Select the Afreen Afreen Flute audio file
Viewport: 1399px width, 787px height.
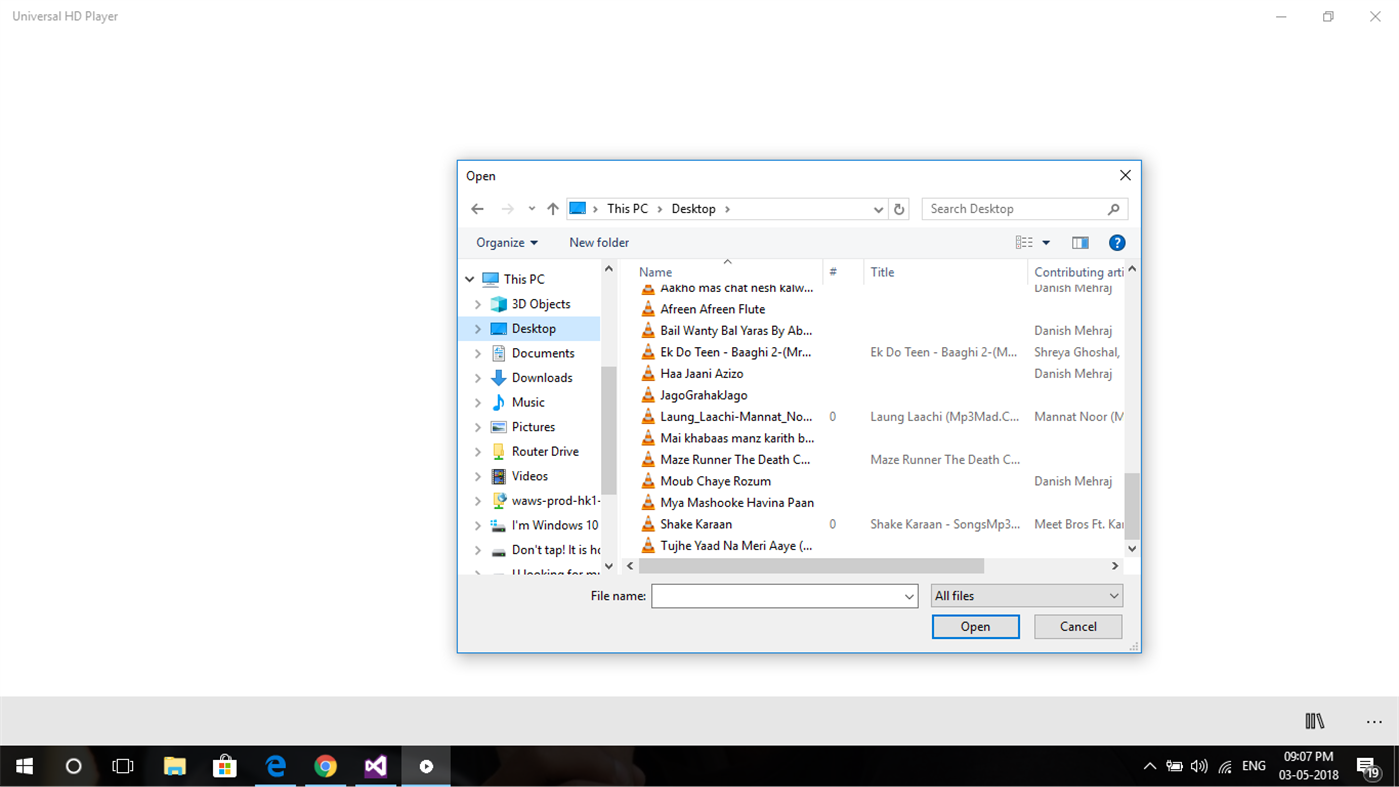pyautogui.click(x=713, y=309)
